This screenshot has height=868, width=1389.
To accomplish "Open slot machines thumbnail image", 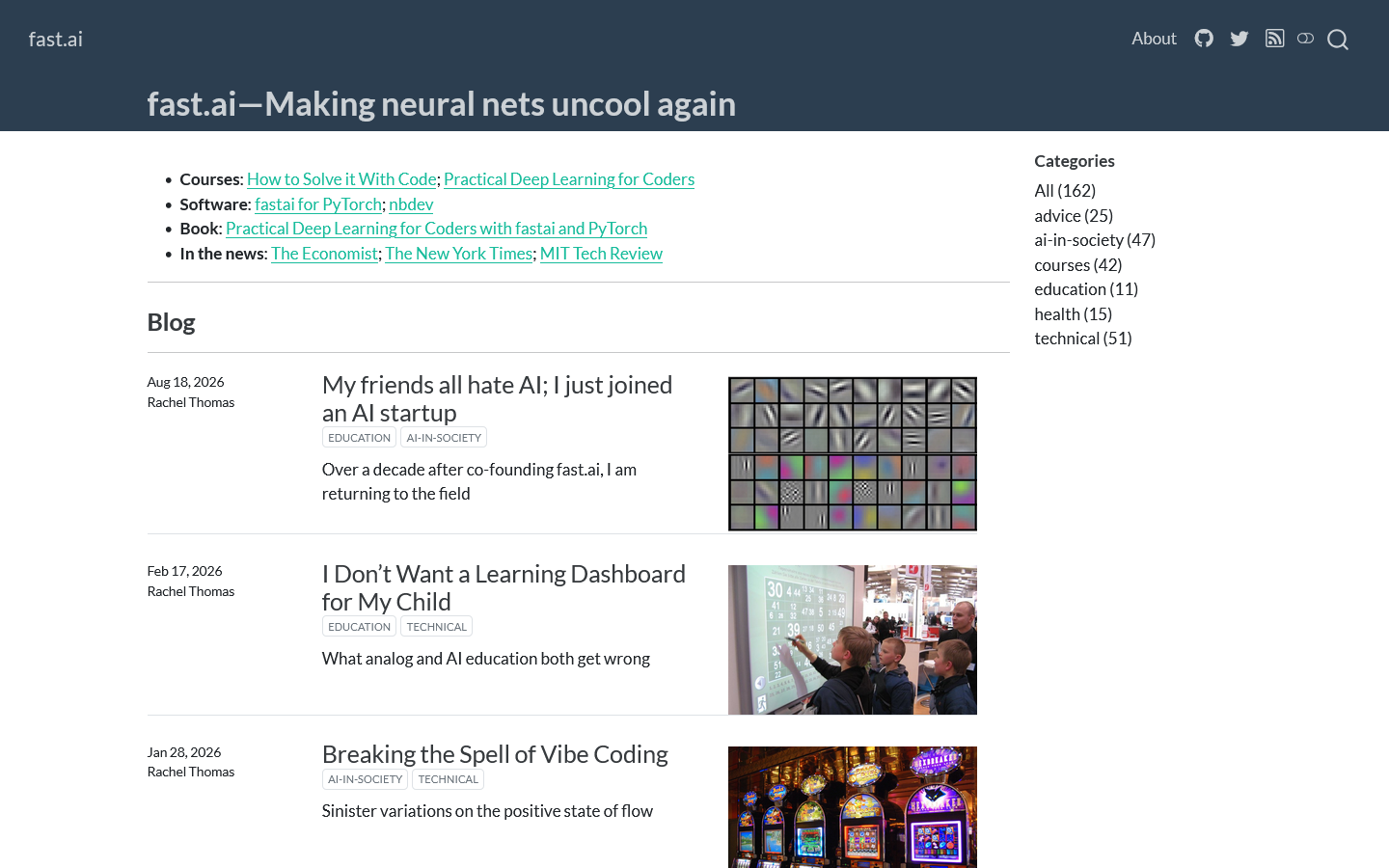I will pyautogui.click(x=853, y=807).
